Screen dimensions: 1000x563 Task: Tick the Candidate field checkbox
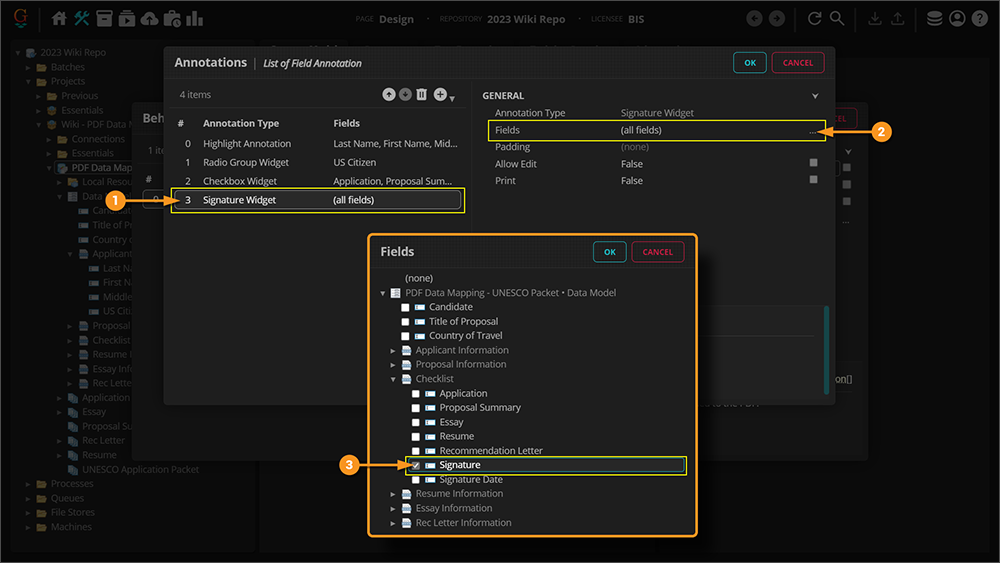click(405, 307)
